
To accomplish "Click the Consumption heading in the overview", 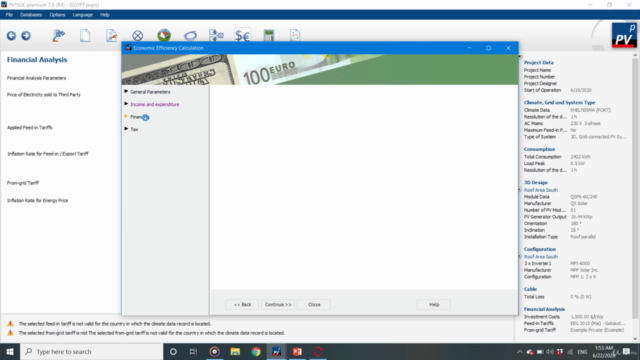I will (x=539, y=149).
